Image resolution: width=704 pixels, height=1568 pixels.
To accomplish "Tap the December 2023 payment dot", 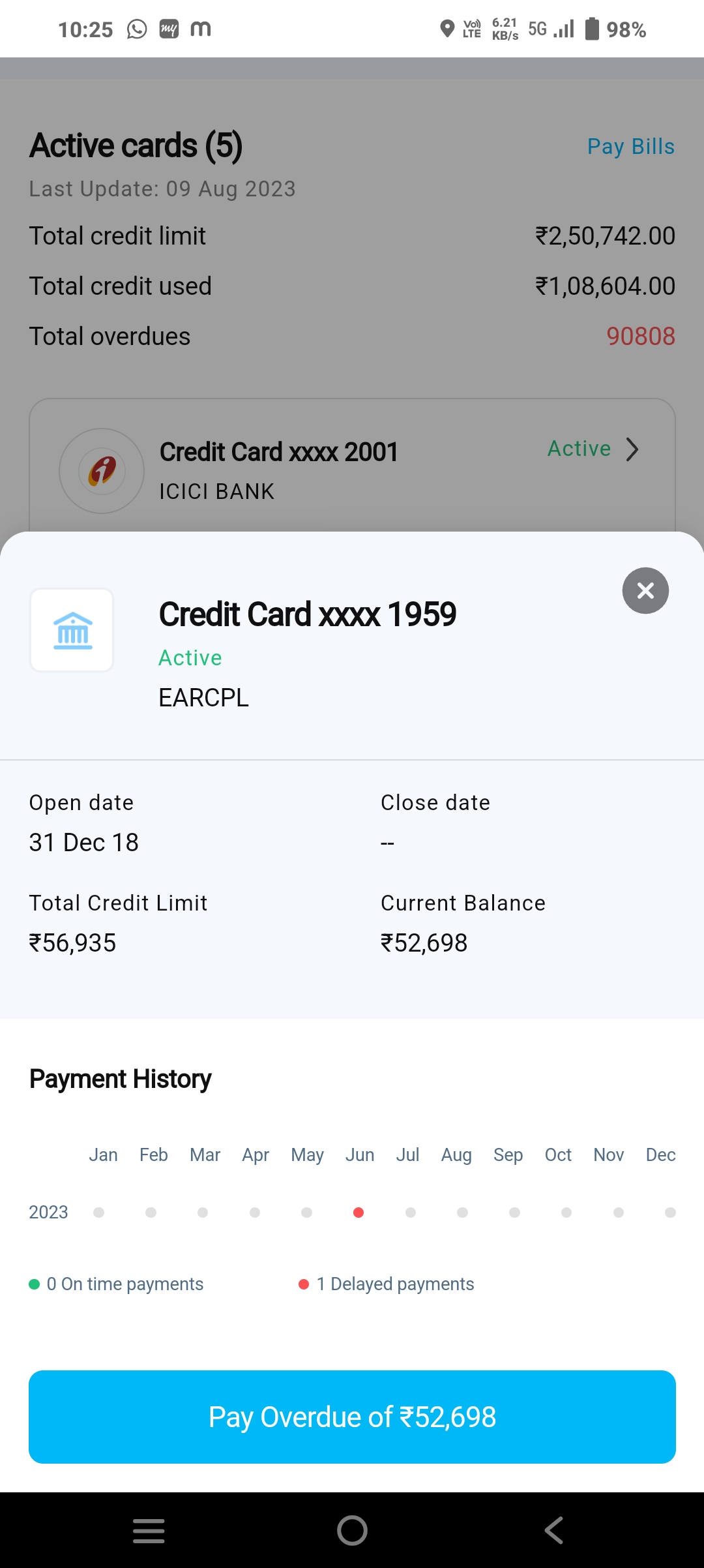I will pyautogui.click(x=670, y=1213).
